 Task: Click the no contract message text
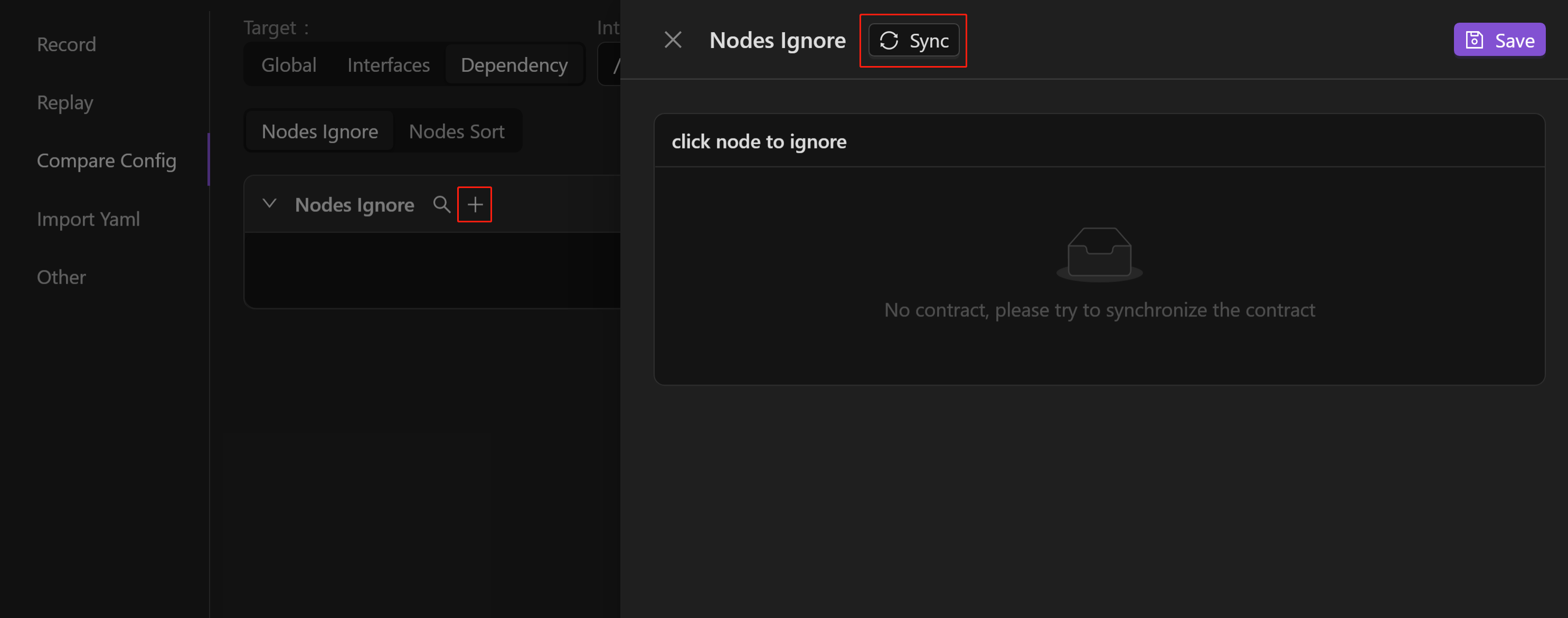click(x=1099, y=310)
